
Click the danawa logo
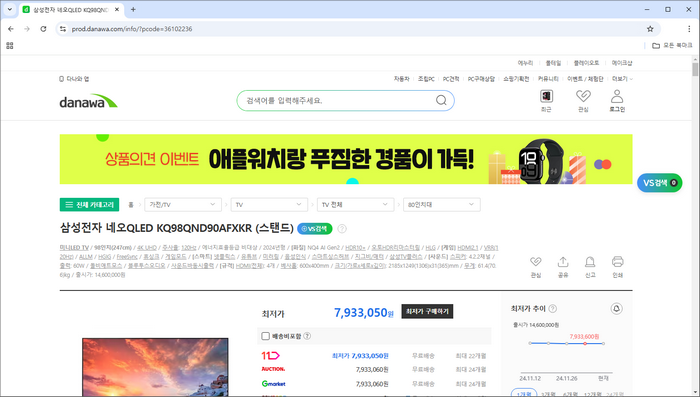point(88,101)
